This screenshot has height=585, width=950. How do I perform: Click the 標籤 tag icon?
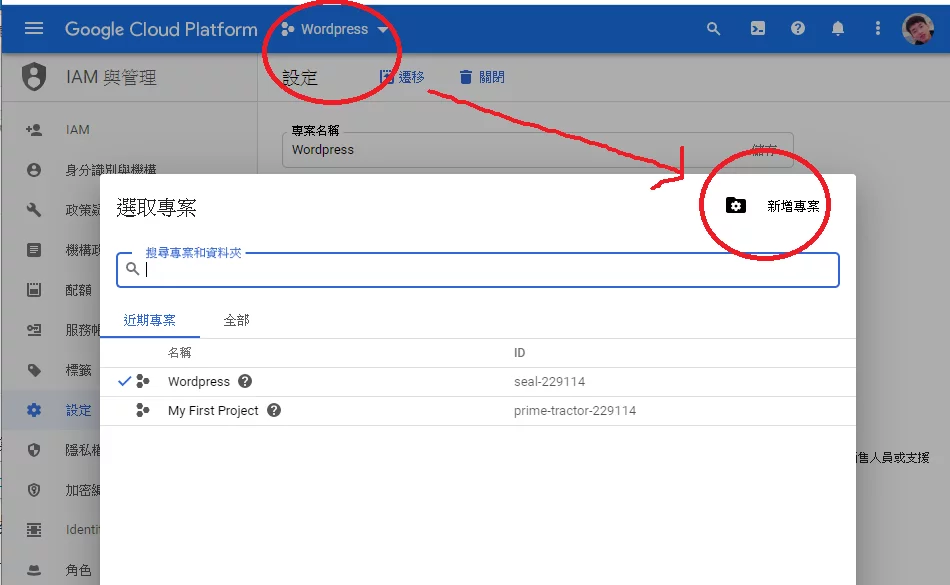pyautogui.click(x=34, y=370)
